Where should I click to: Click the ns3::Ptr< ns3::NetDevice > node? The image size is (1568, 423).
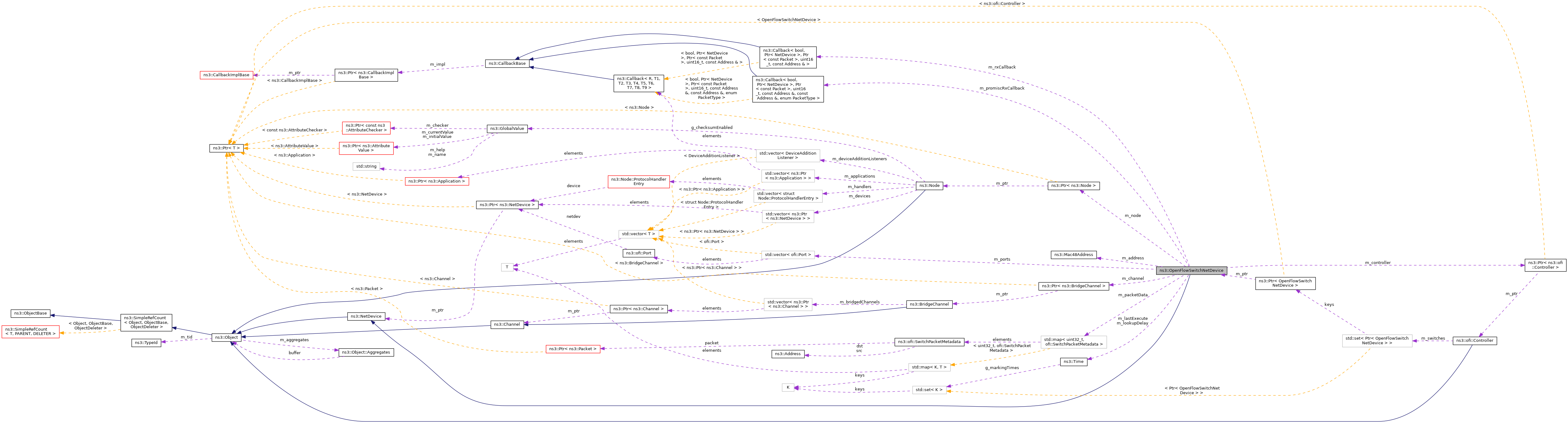point(507,205)
